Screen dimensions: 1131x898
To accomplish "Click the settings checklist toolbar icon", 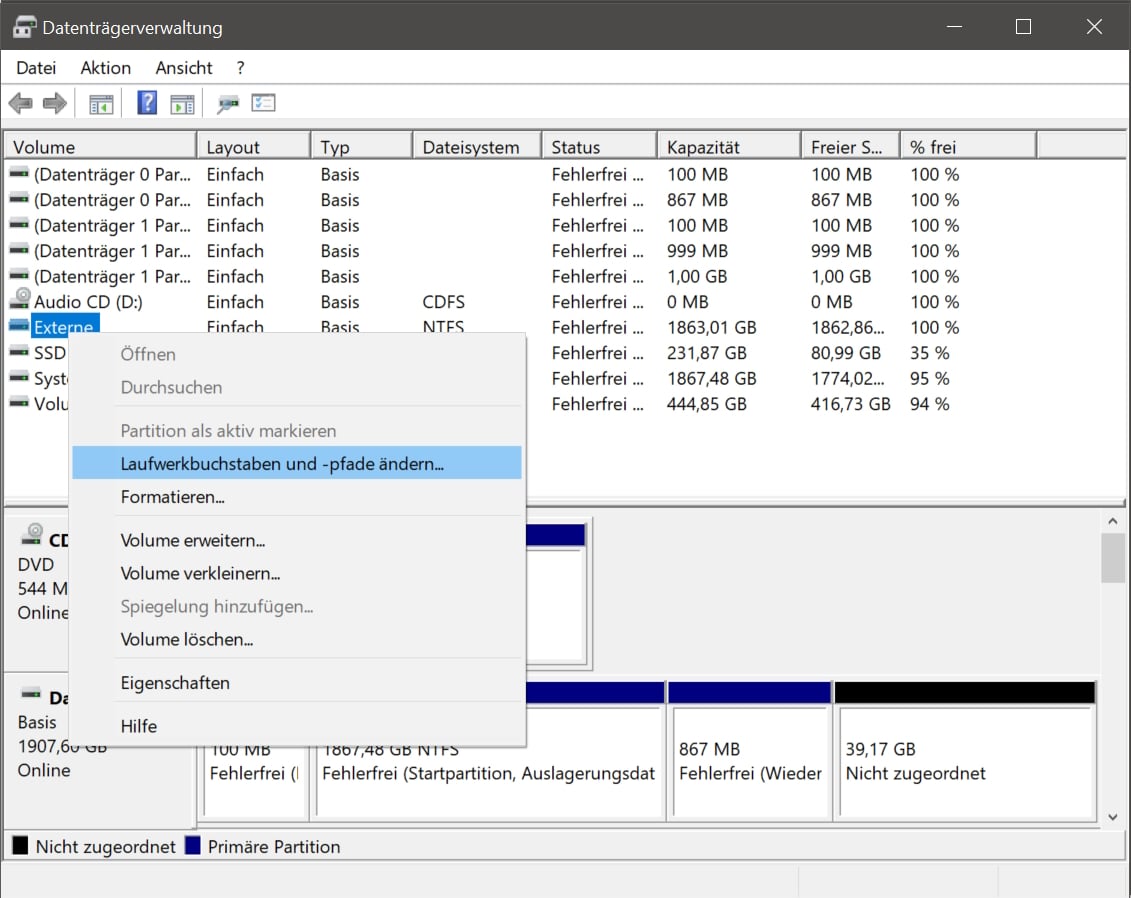I will (x=263, y=103).
